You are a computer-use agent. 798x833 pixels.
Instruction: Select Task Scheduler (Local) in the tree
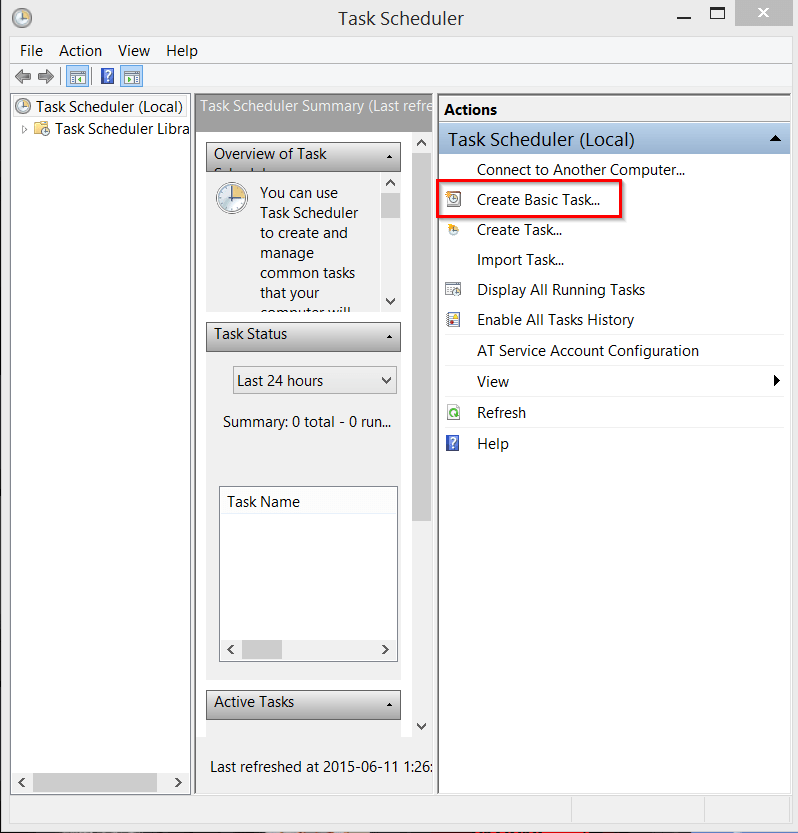coord(108,106)
